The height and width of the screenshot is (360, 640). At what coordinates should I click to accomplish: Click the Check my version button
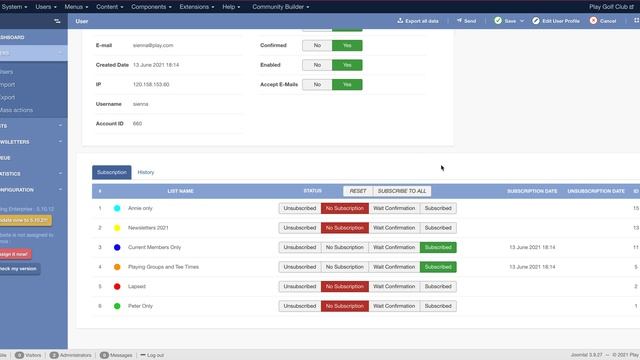[x=19, y=269]
